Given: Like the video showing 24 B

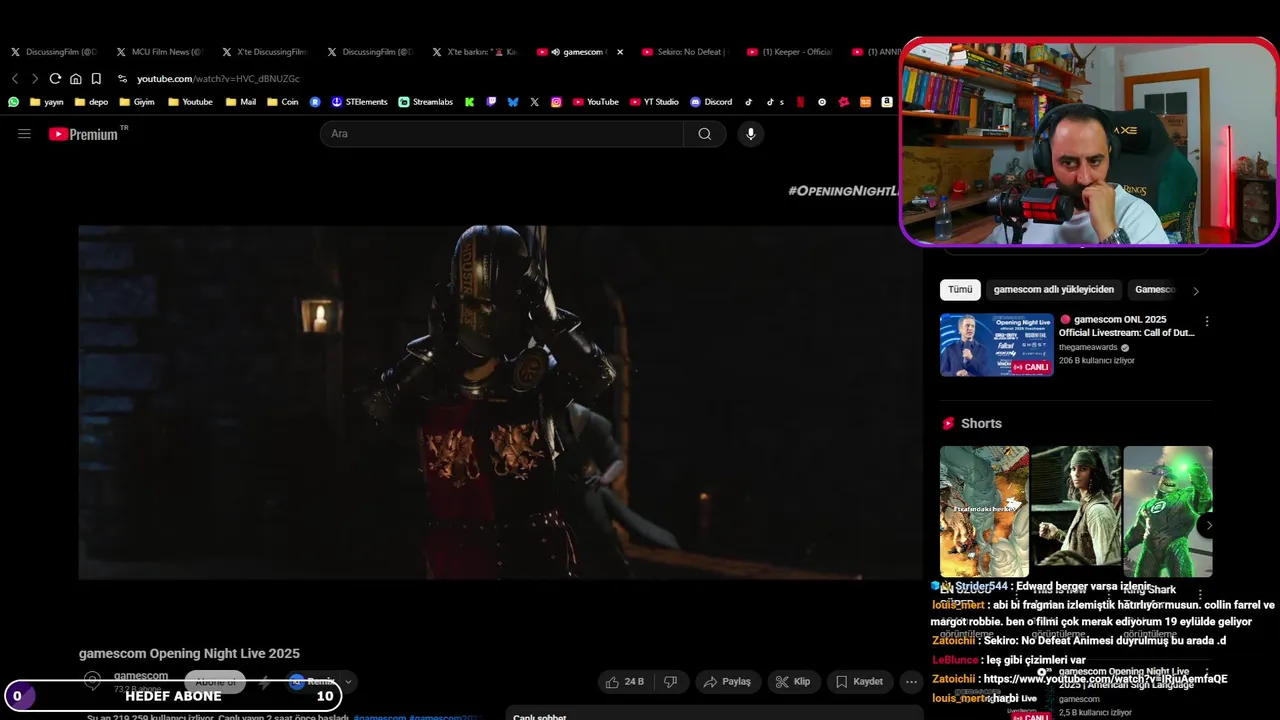Looking at the screenshot, I should pyautogui.click(x=624, y=682).
